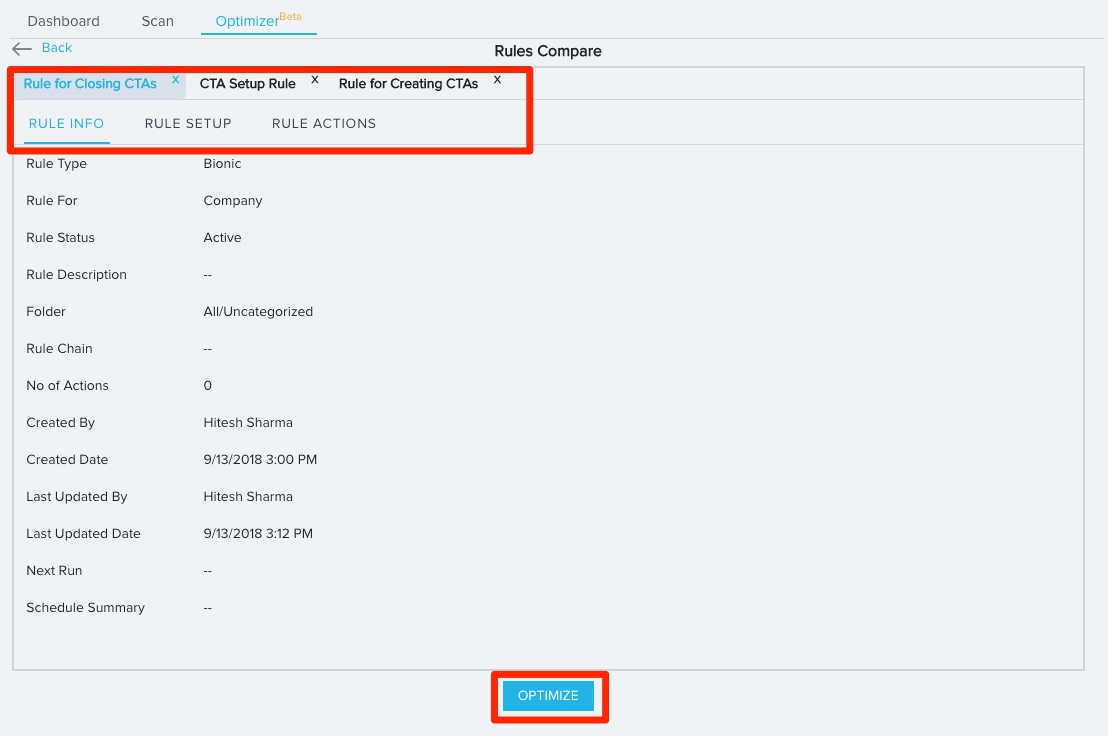
Task: Click the Created By name Hitesh Sharma
Action: [x=249, y=423]
